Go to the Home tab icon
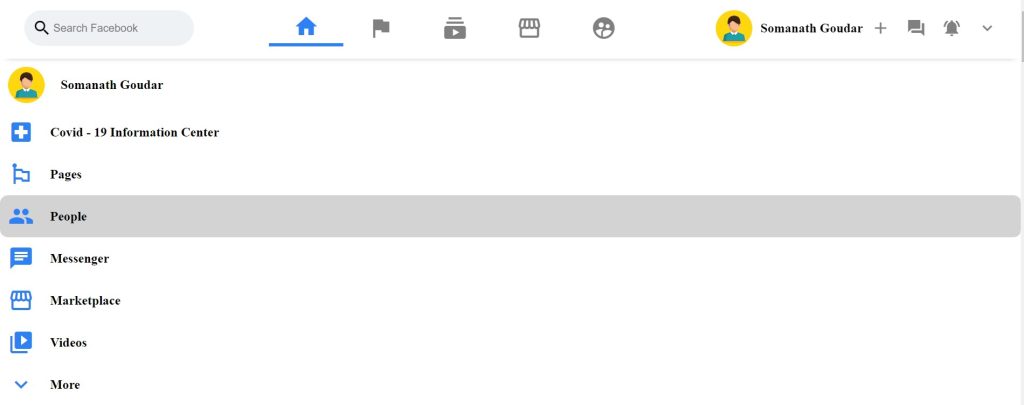The image size is (1024, 405). pyautogui.click(x=306, y=27)
